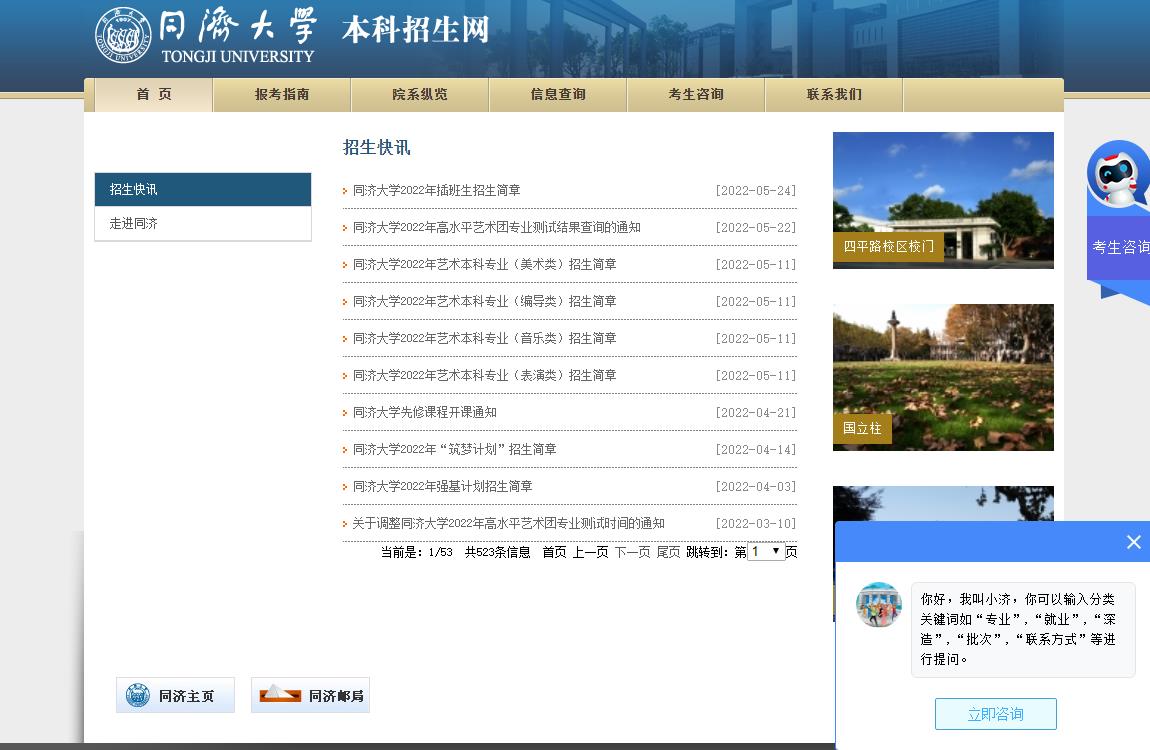
Task: Open the 强基计划招生简章 news link
Action: 442,487
